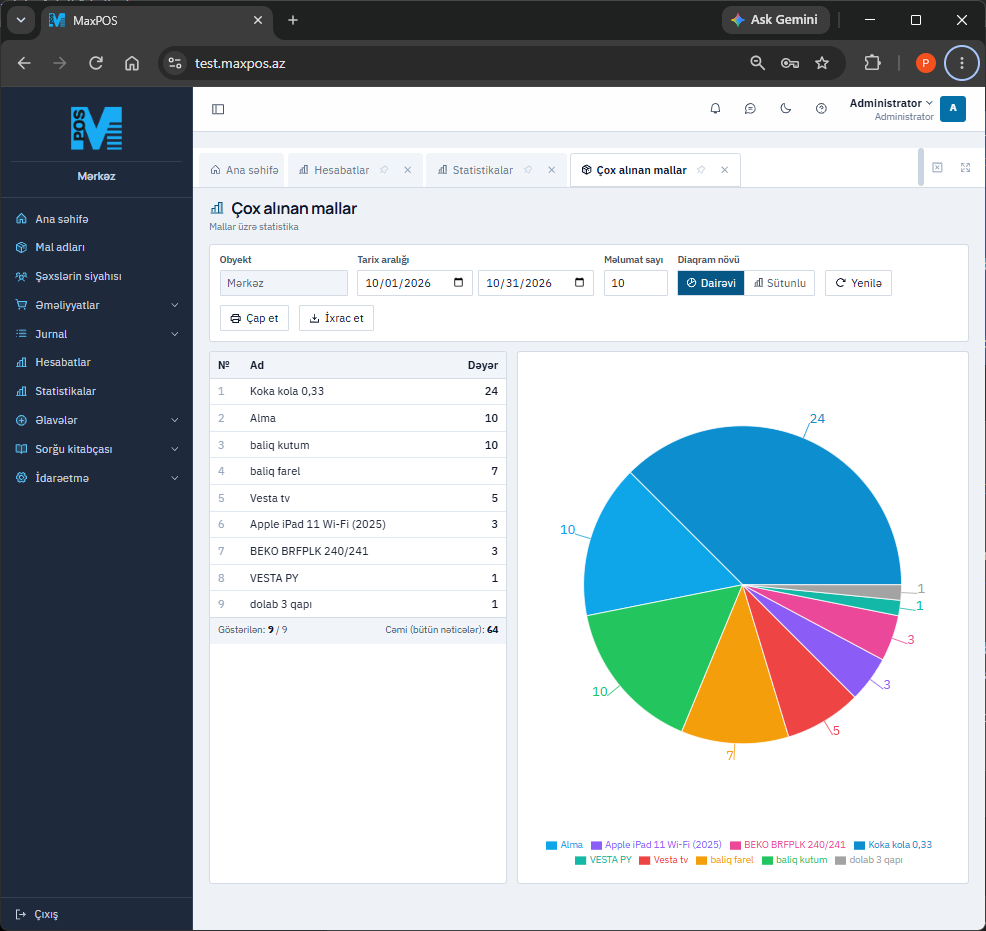Click Çıxış to log out
This screenshot has height=931, width=986.
pyautogui.click(x=37, y=914)
